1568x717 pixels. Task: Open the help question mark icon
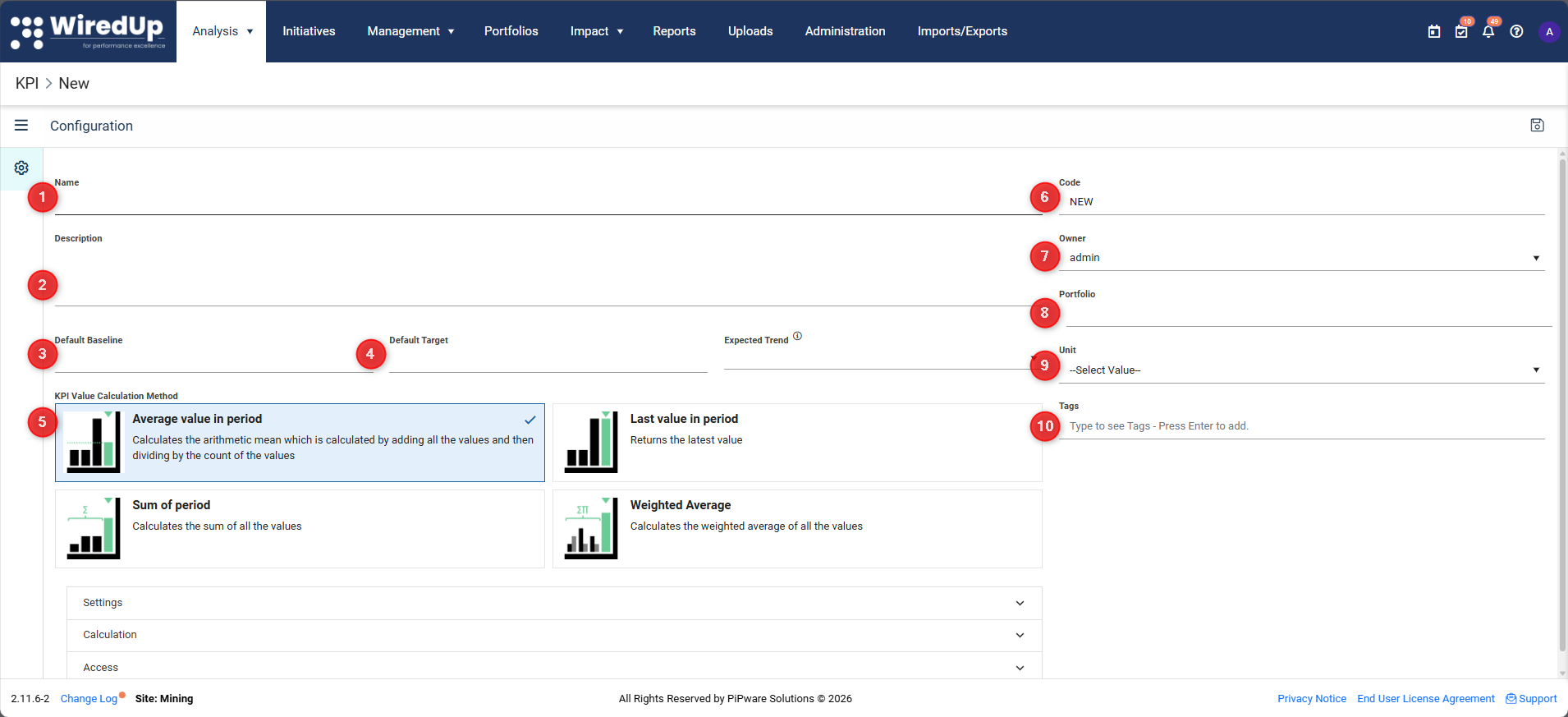pyautogui.click(x=1516, y=31)
